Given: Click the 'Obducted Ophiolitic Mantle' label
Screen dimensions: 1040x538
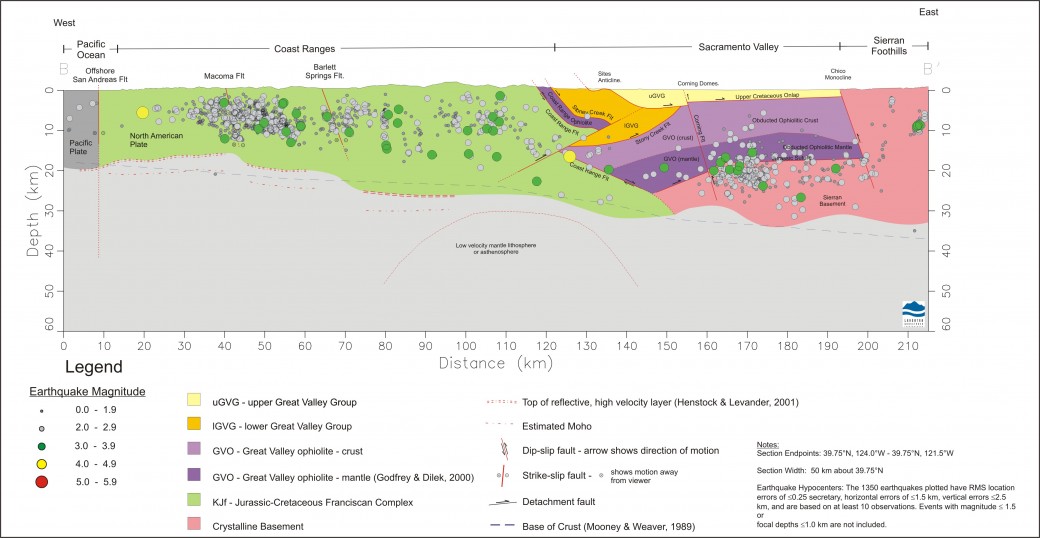Looking at the screenshot, I should click(x=816, y=147).
